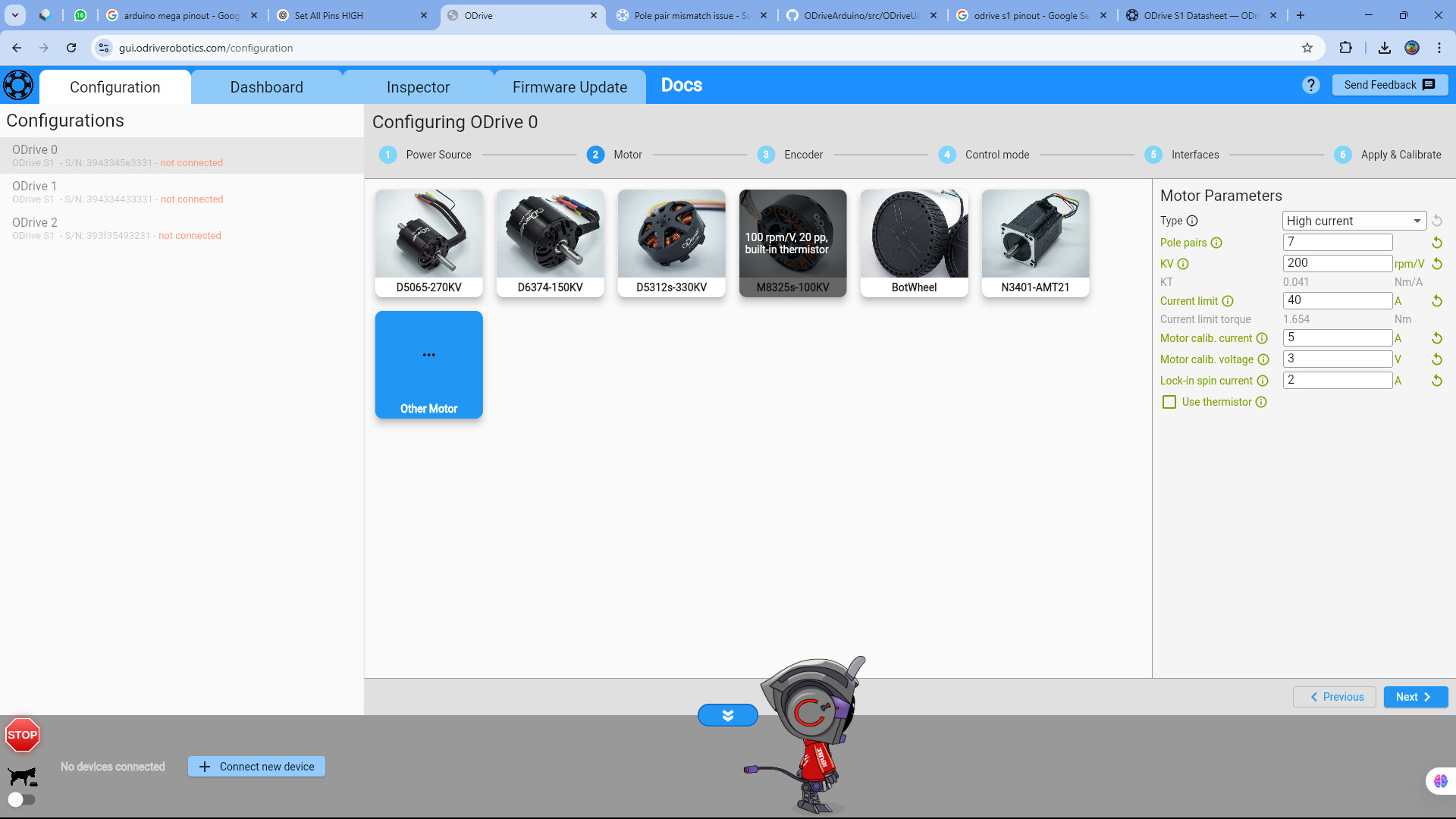Click the Previous button
Image resolution: width=1456 pixels, height=819 pixels.
click(x=1335, y=697)
